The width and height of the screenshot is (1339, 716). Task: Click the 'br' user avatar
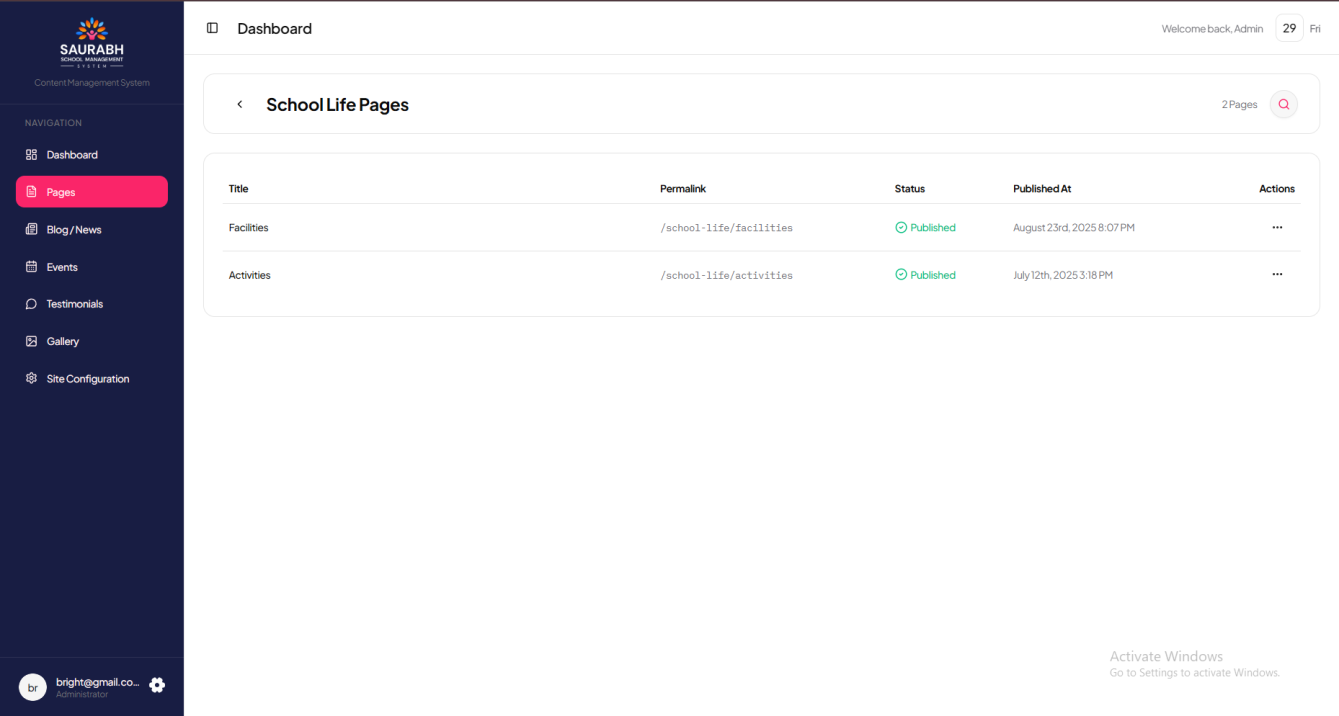33,687
